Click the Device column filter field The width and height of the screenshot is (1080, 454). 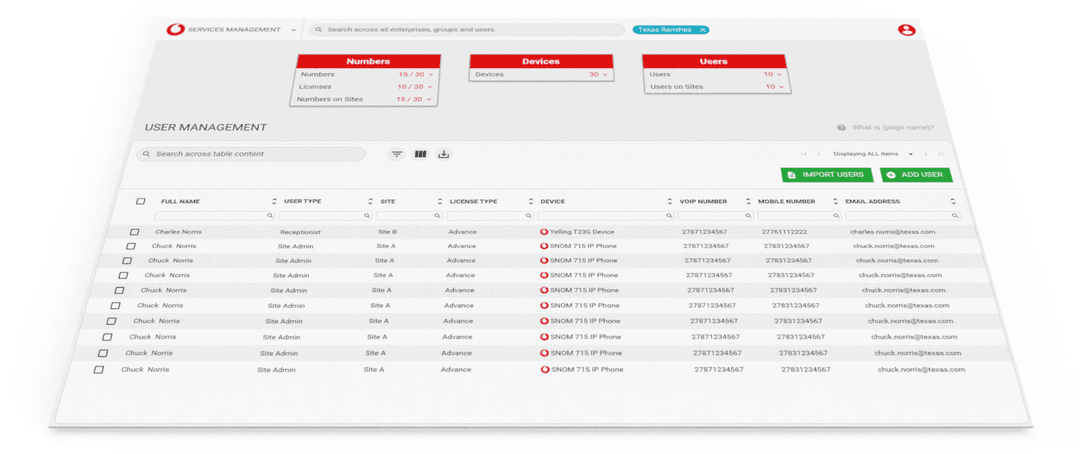coord(606,216)
